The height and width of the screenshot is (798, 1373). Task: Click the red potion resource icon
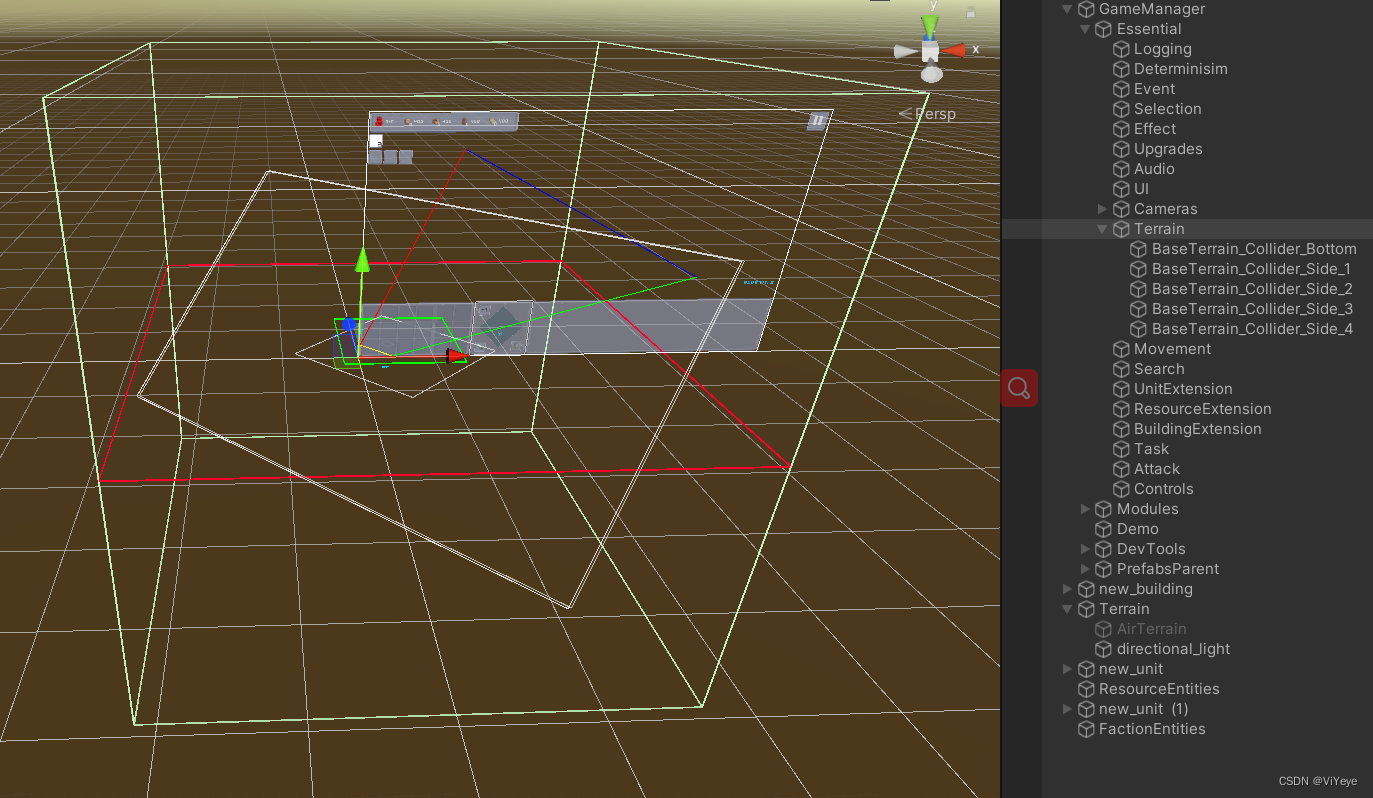(x=378, y=121)
